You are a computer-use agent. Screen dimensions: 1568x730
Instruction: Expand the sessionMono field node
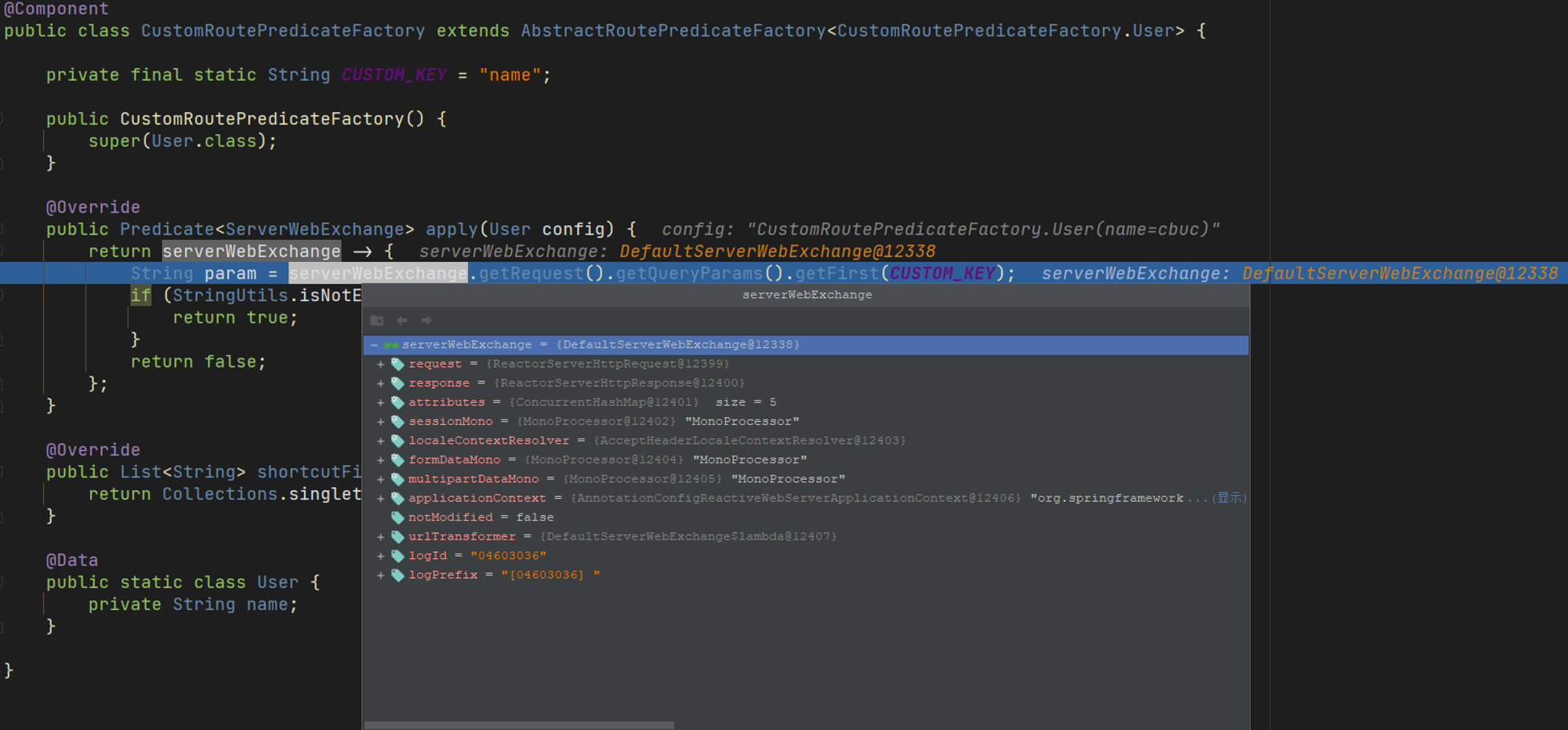(x=380, y=422)
